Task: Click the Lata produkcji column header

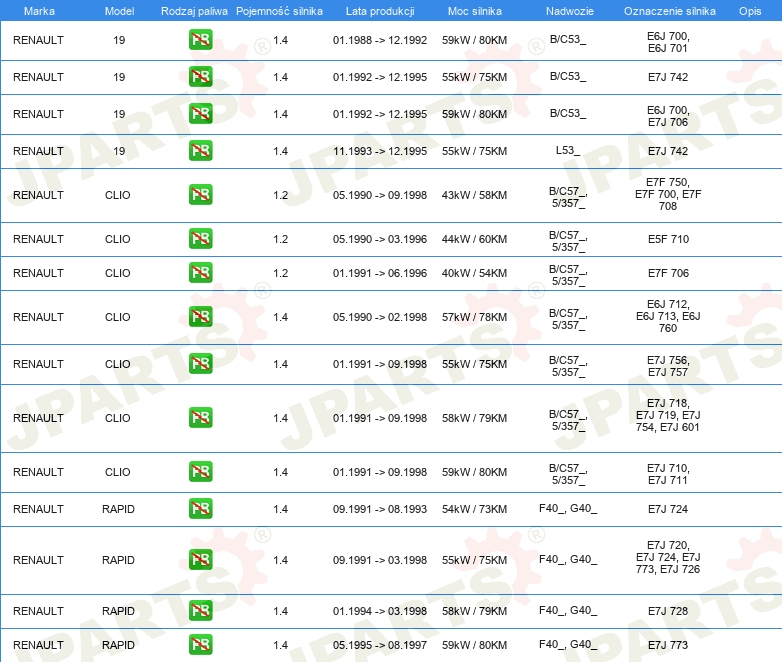Action: click(x=380, y=11)
